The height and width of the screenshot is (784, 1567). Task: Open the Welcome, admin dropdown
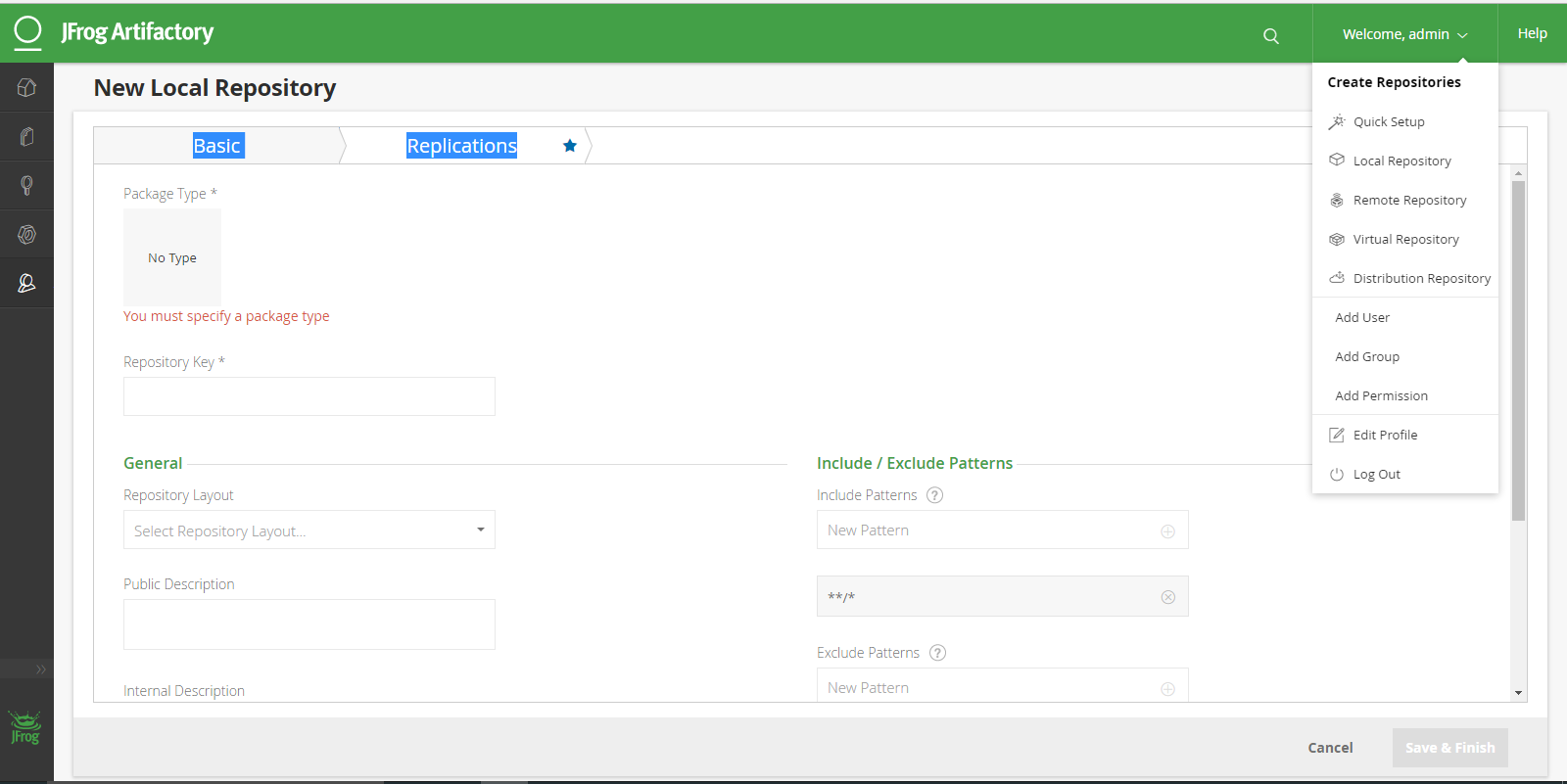click(1404, 34)
